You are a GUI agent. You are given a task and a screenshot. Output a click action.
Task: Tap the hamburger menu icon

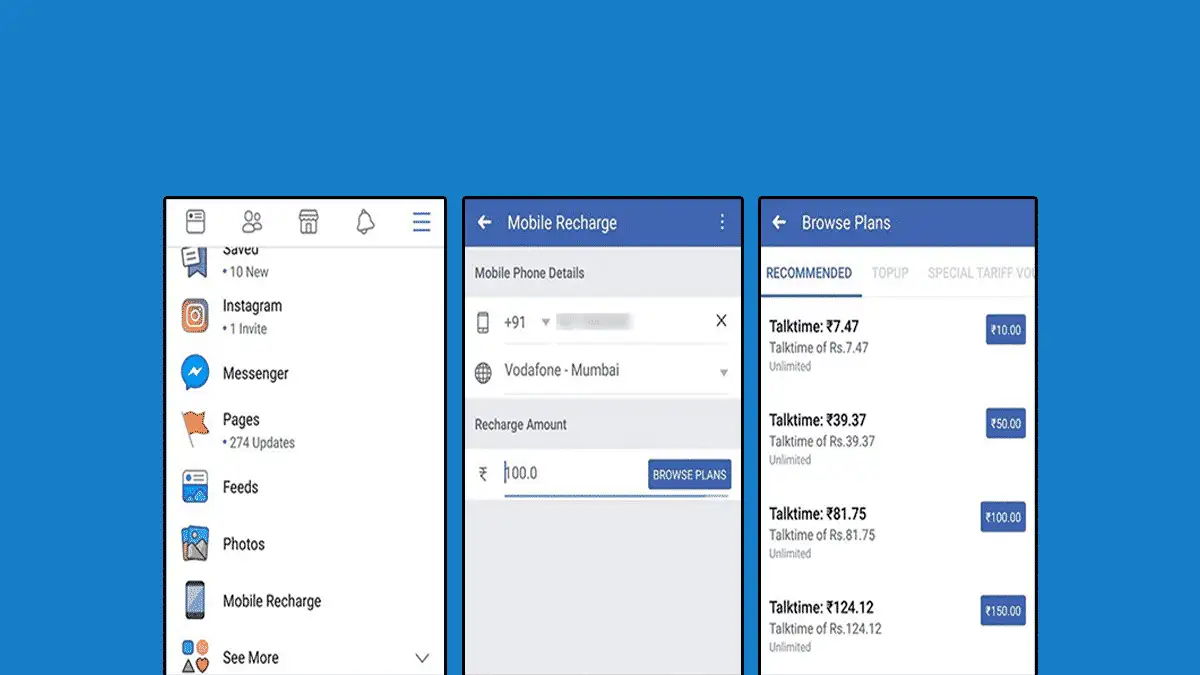pos(422,222)
